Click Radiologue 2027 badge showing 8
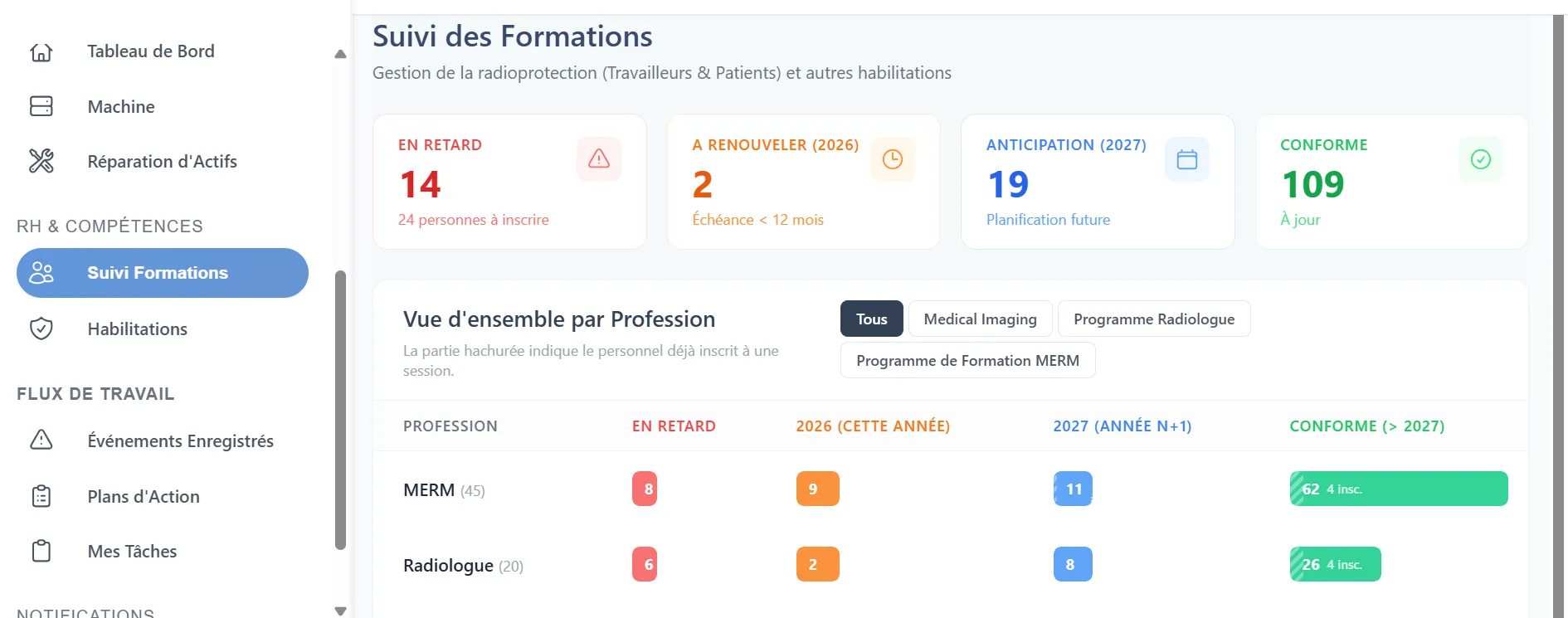This screenshot has width=1568, height=618. 1073,564
